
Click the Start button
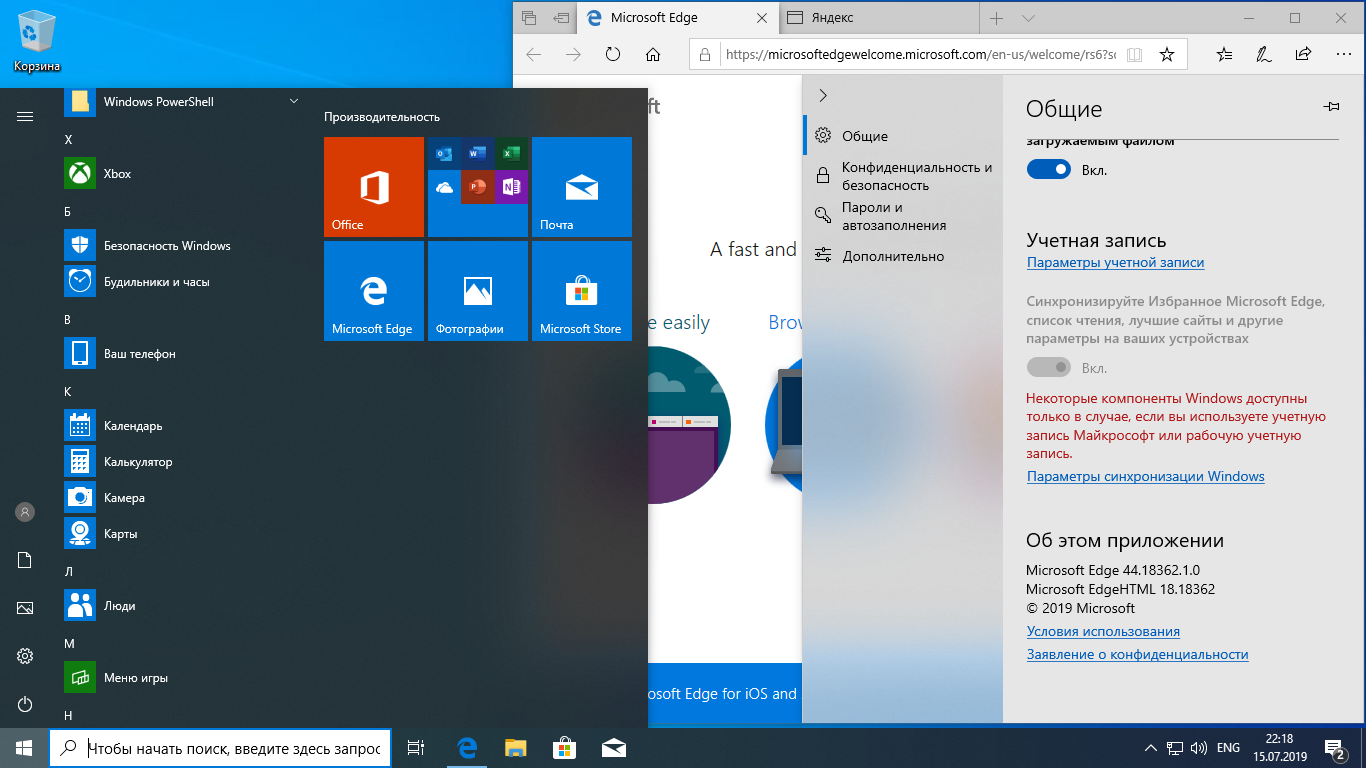click(24, 747)
